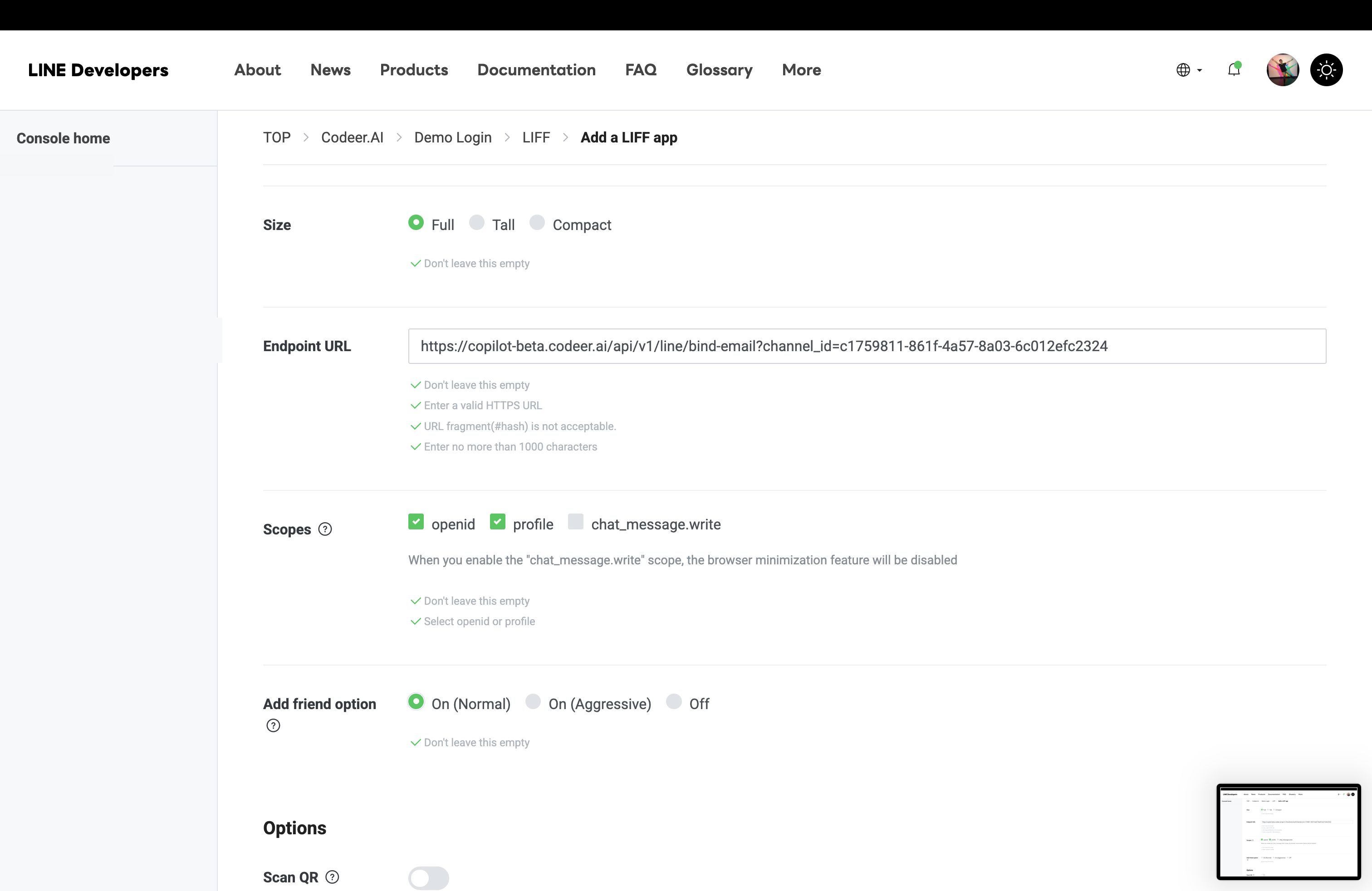Click the Scan QR help icon
Screen dimensions: 1372x891
click(x=332, y=876)
